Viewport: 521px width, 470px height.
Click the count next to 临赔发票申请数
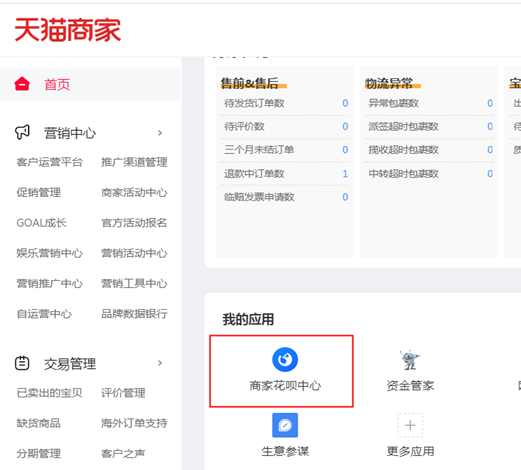pos(345,197)
